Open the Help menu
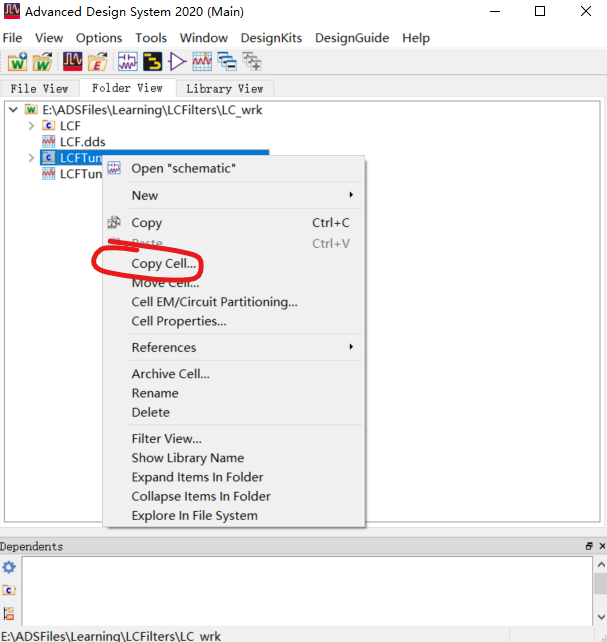The image size is (607, 642). click(416, 38)
